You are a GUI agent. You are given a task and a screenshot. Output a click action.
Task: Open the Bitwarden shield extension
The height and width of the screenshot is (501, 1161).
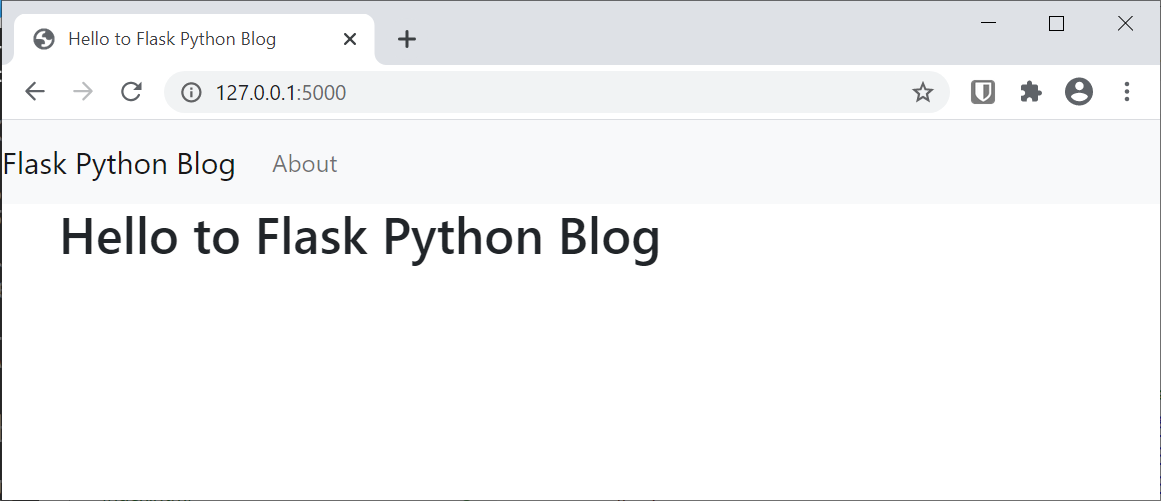[983, 92]
